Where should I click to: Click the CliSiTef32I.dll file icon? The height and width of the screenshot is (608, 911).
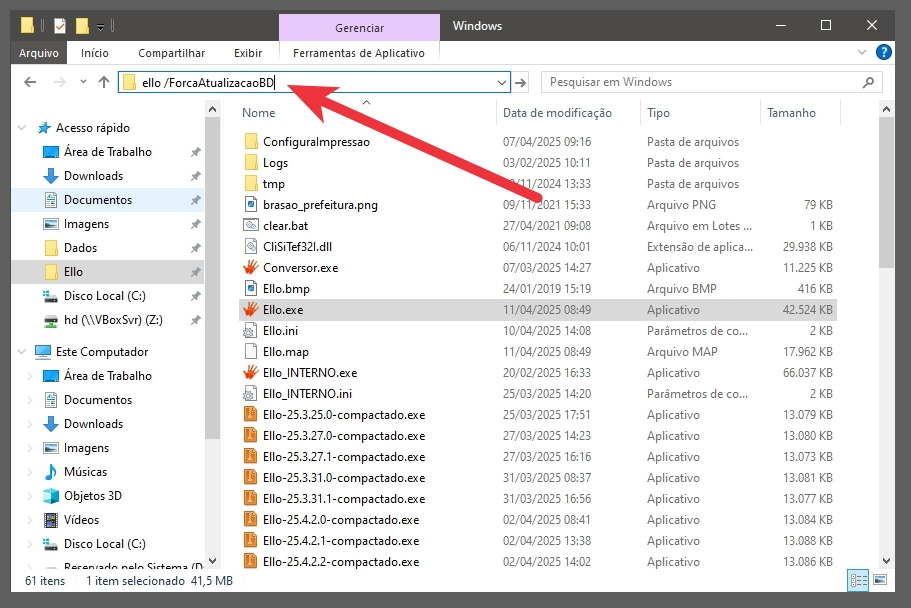point(250,246)
